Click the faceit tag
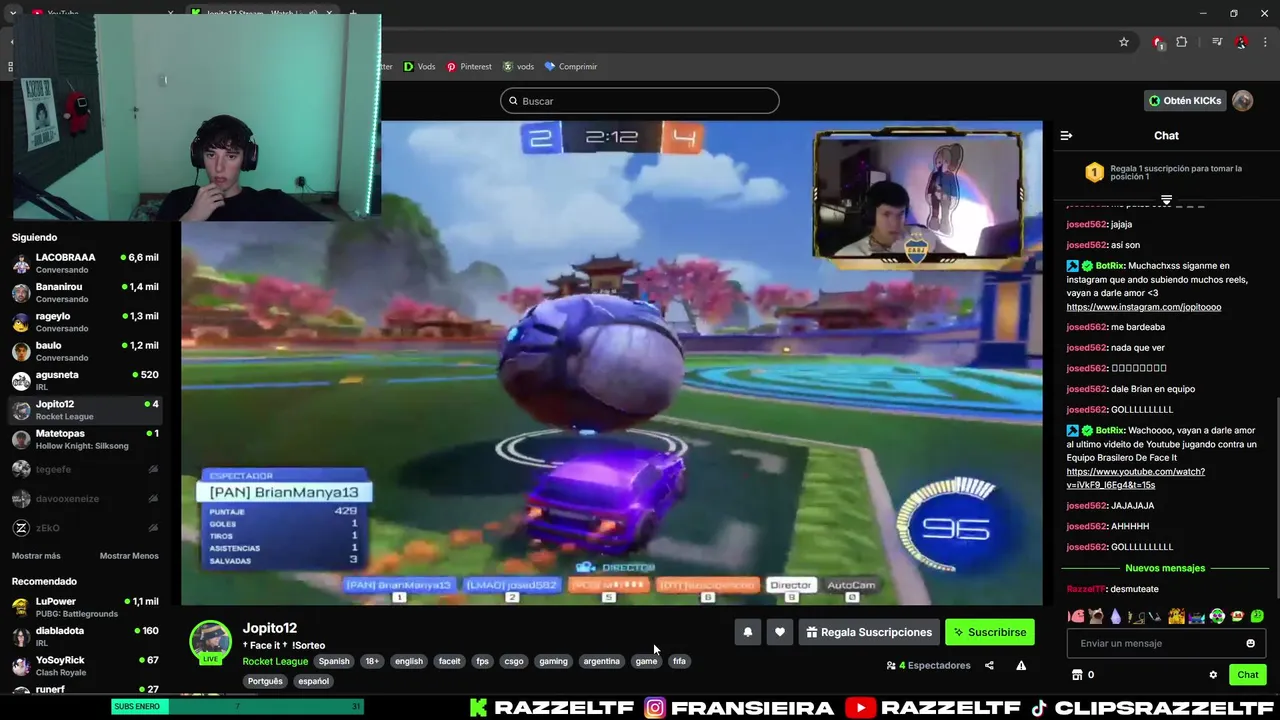1280x720 pixels. coord(449,661)
